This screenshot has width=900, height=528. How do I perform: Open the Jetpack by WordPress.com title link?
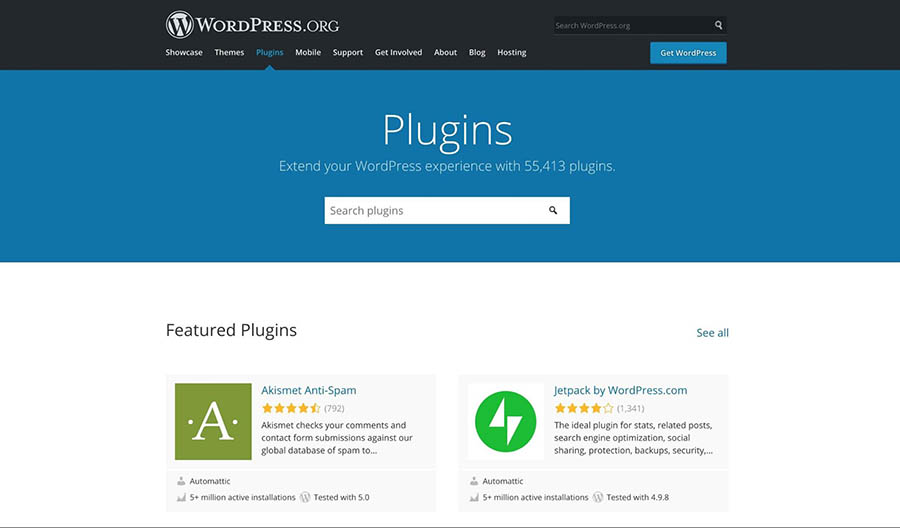pos(620,390)
